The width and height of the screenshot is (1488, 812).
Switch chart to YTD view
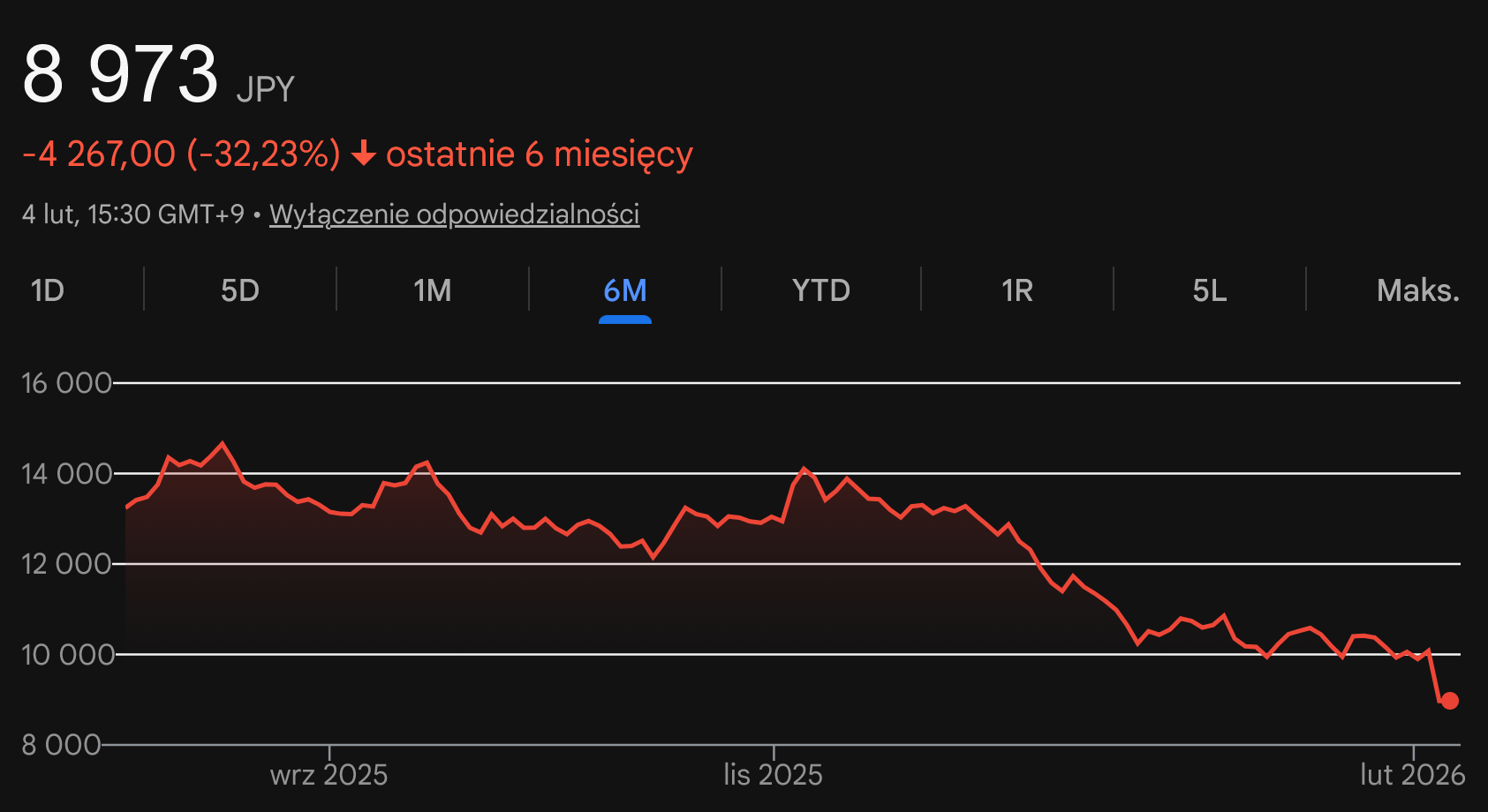coord(820,290)
